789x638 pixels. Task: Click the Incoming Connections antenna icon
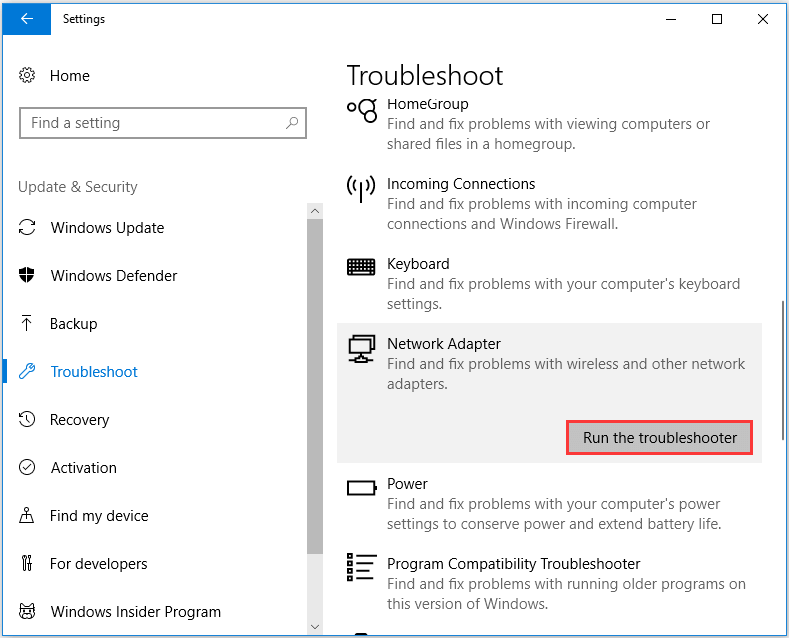[361, 189]
